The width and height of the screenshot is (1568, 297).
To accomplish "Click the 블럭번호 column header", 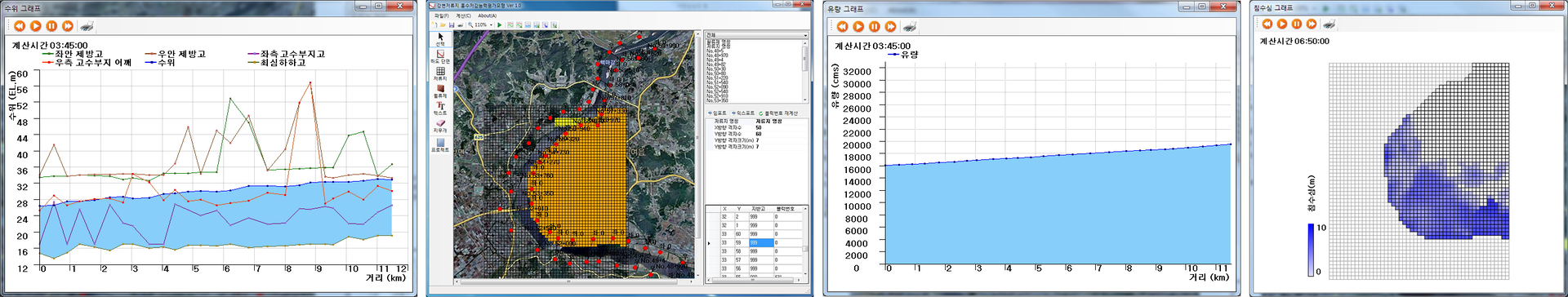I will (x=787, y=209).
